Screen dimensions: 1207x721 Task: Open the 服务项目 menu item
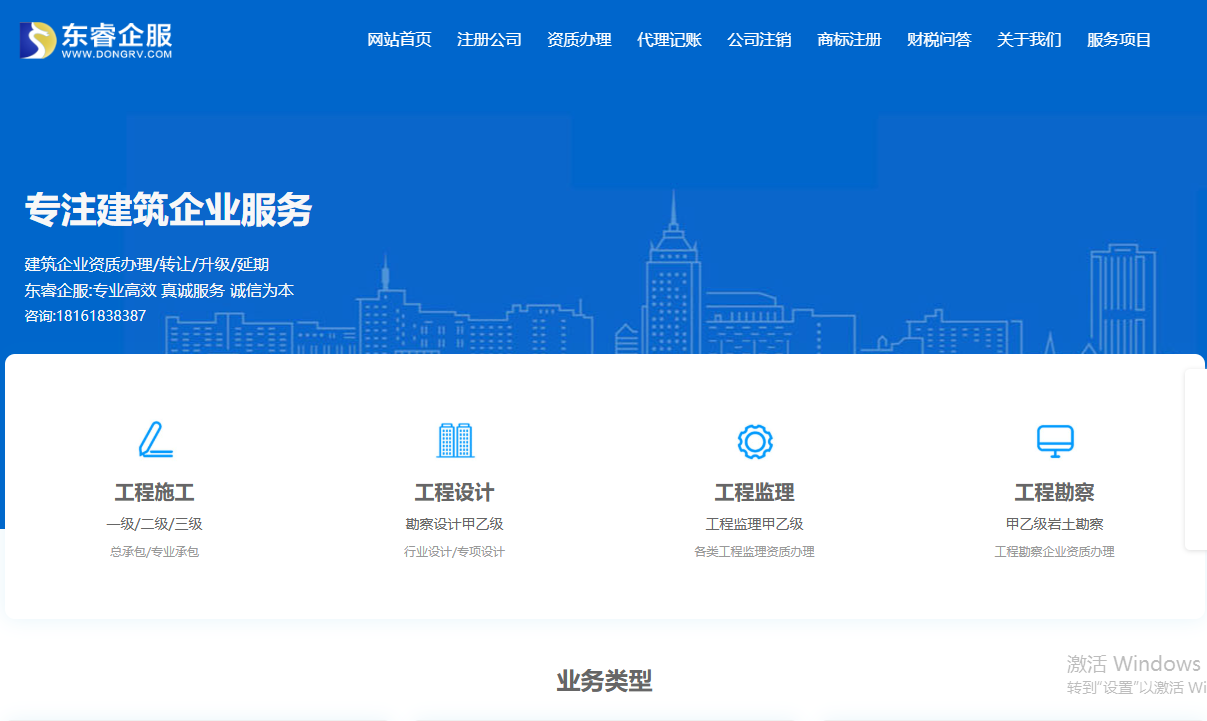coord(1117,40)
